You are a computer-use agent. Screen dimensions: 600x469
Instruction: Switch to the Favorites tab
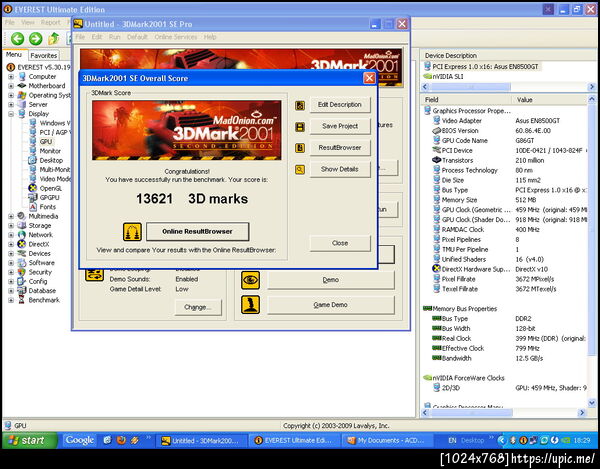coord(44,55)
